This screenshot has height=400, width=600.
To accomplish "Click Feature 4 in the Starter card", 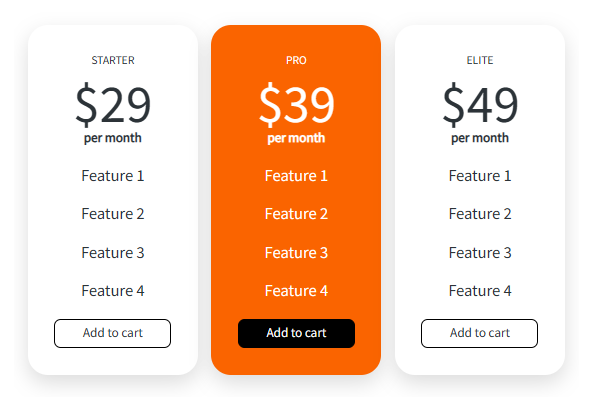I will coord(113,291).
